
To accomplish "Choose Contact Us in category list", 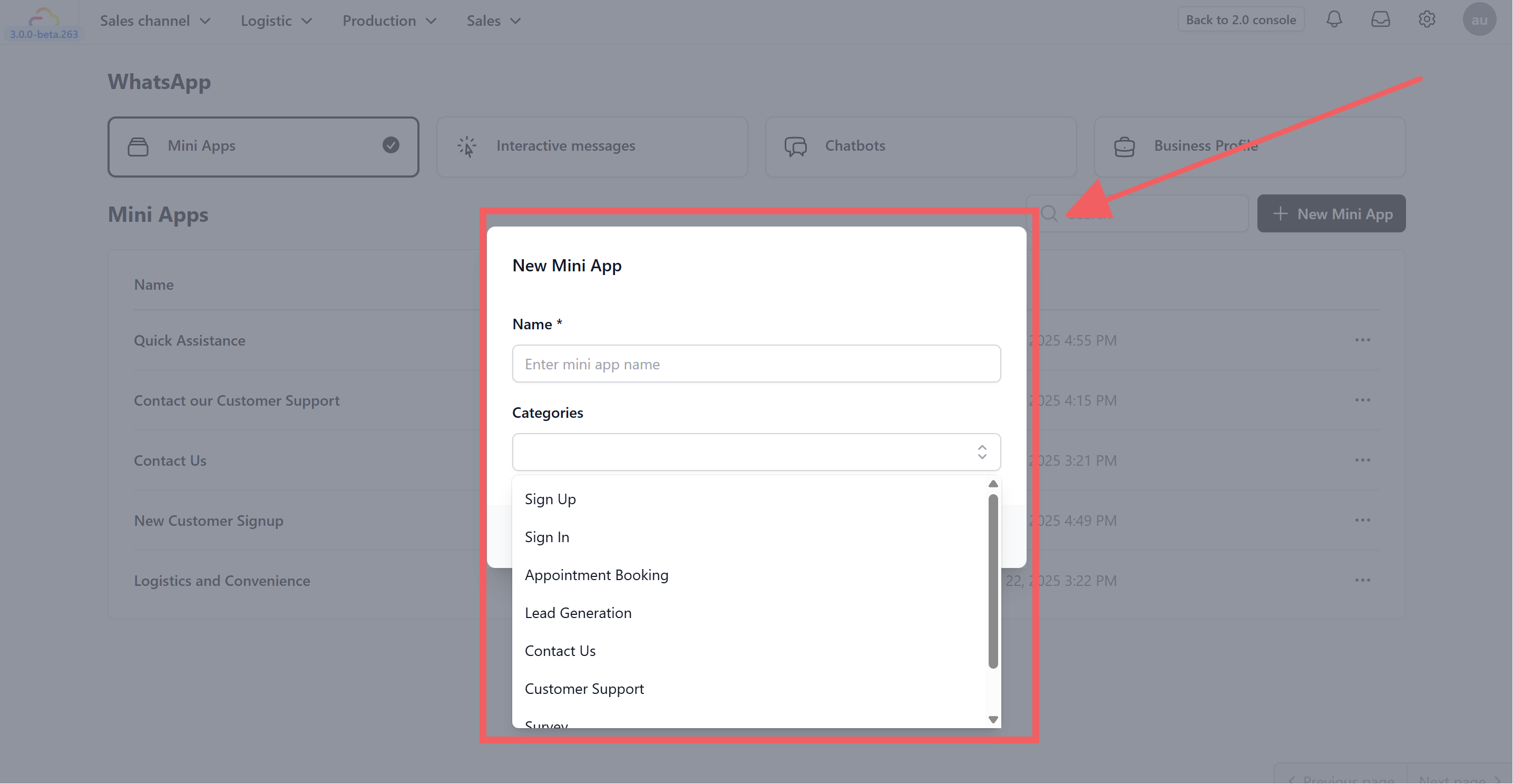I will pyautogui.click(x=750, y=651).
